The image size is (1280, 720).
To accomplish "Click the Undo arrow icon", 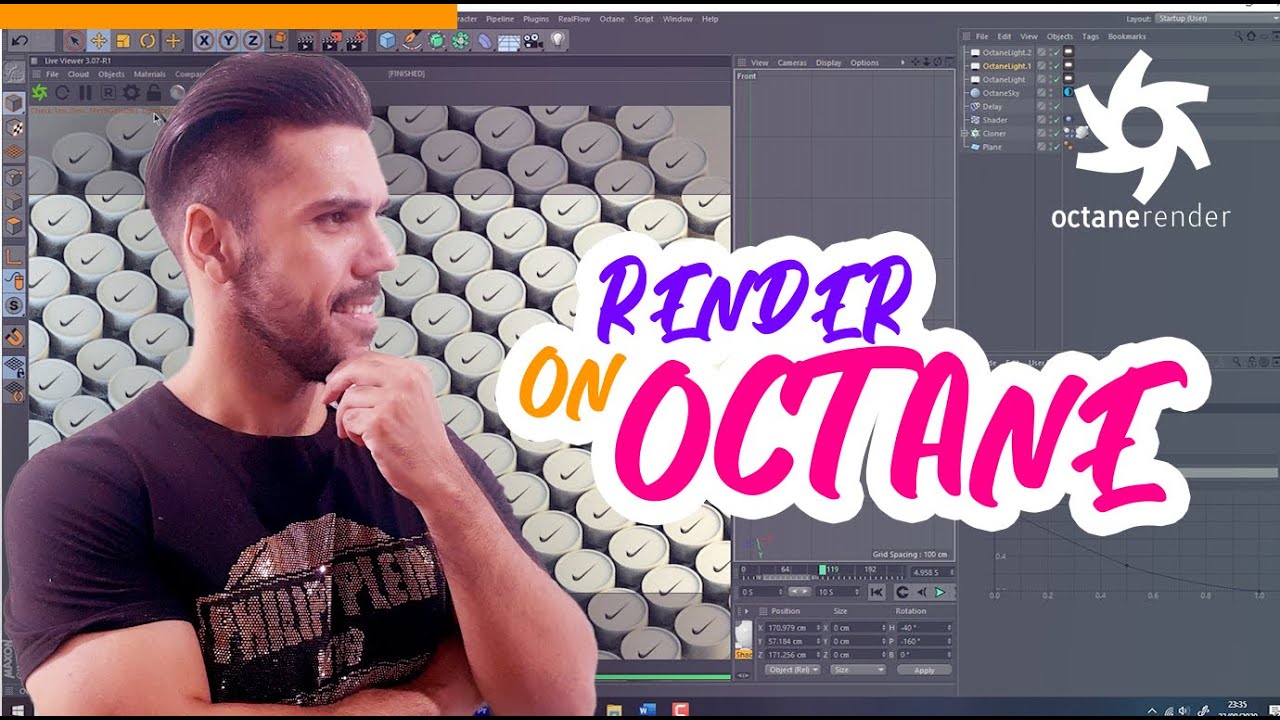I will click(19, 41).
